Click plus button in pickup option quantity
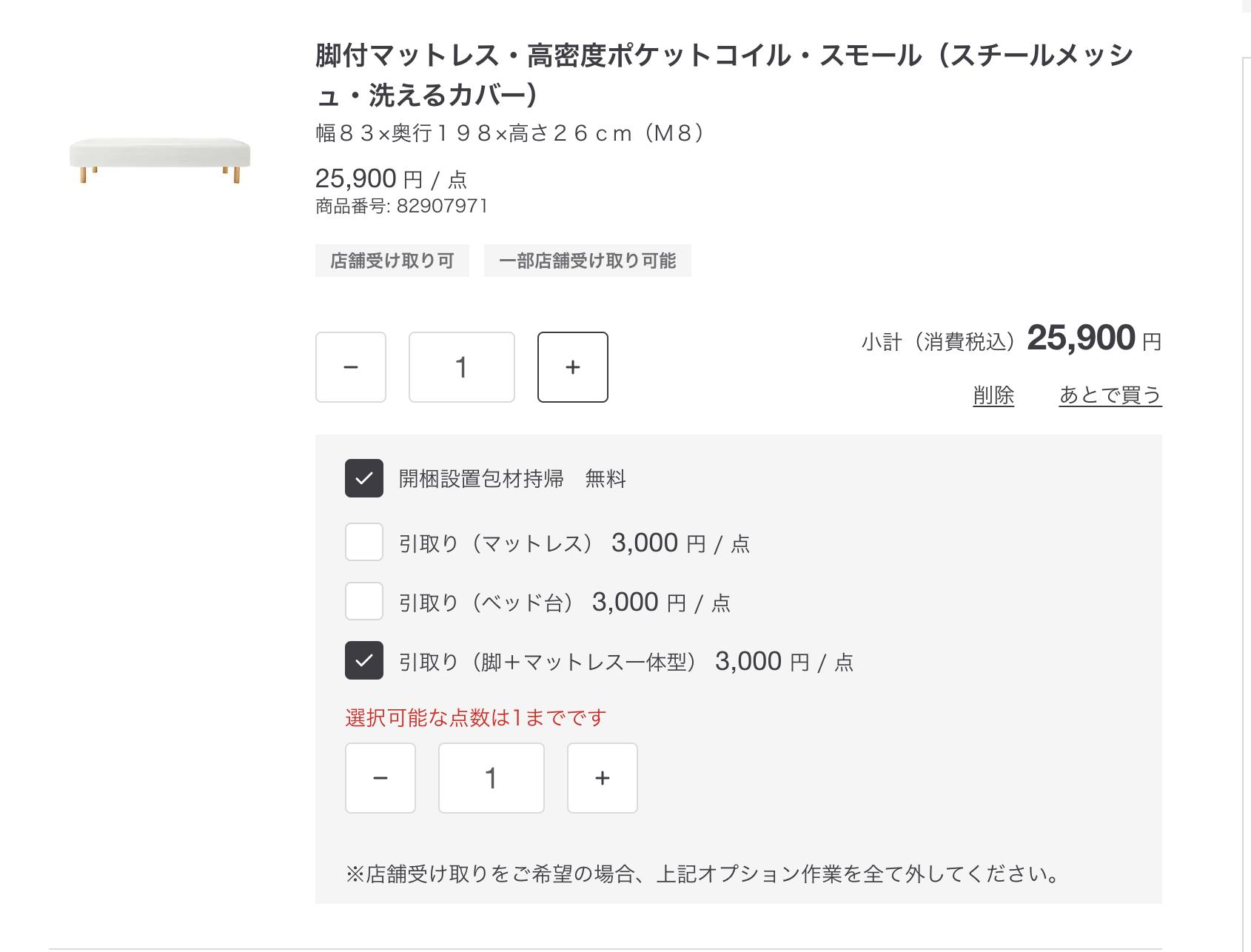 [x=602, y=778]
